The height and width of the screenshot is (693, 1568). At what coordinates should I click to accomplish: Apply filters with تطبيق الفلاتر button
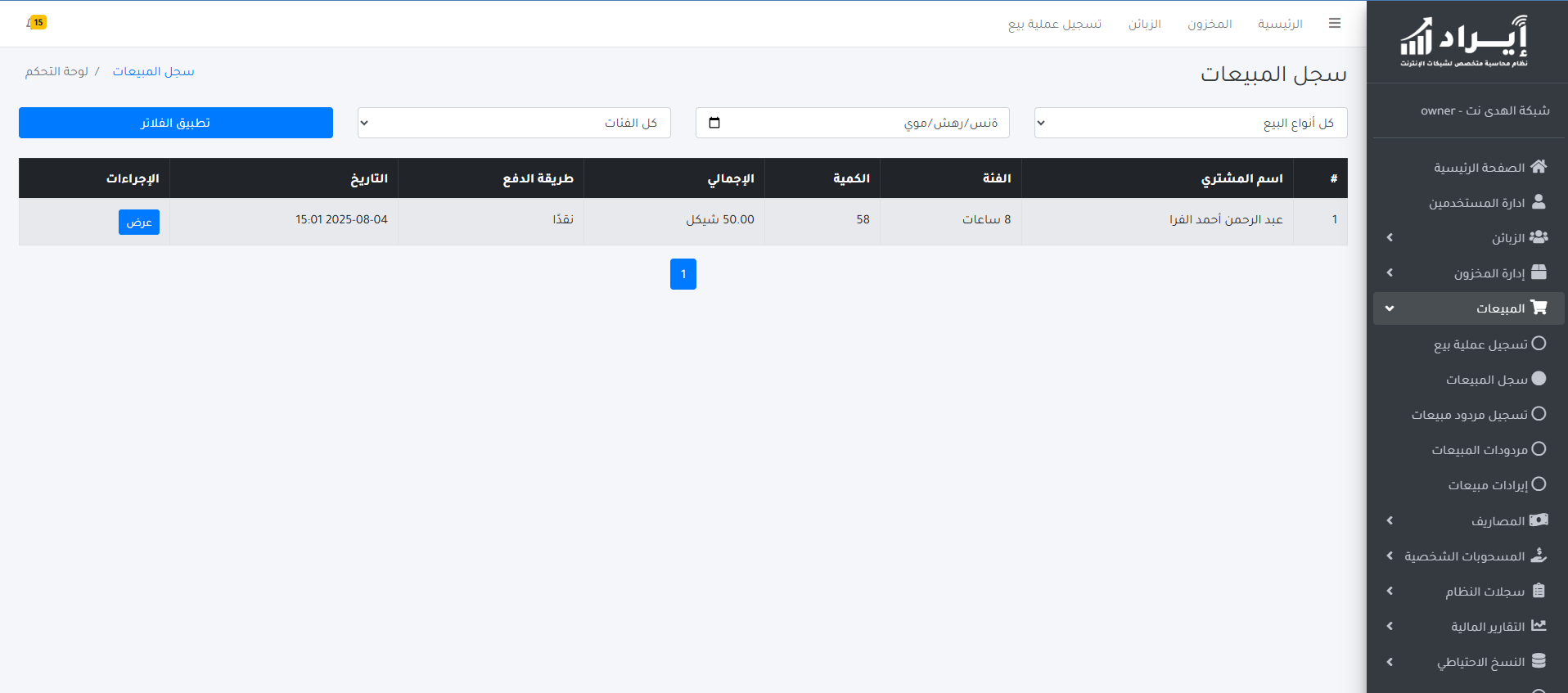tap(176, 123)
